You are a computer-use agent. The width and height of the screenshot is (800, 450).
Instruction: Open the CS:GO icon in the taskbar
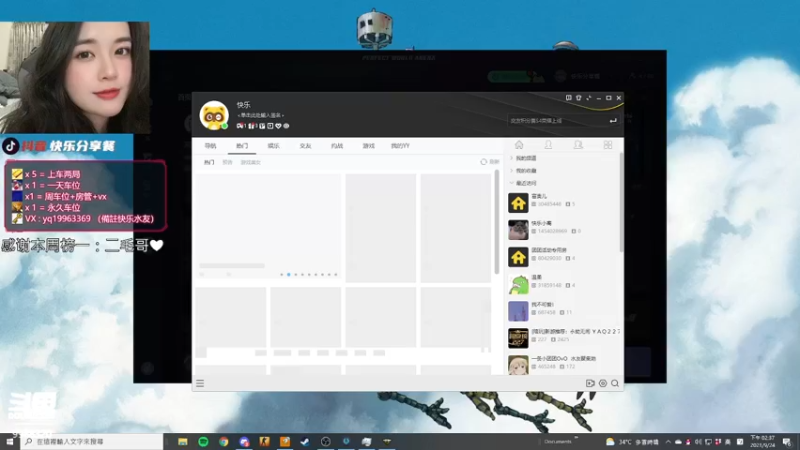point(264,441)
